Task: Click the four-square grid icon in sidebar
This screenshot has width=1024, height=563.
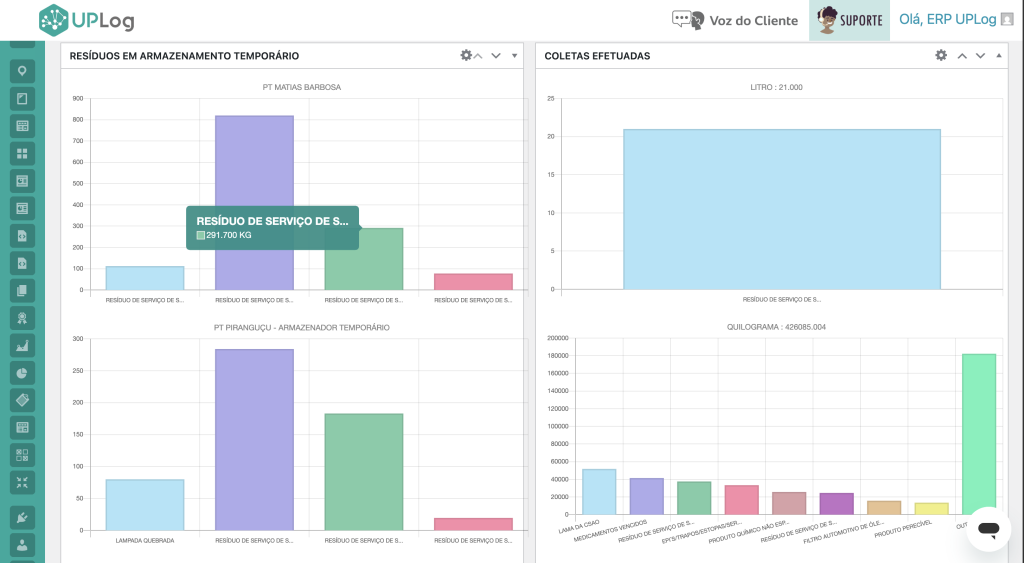Action: (22, 153)
